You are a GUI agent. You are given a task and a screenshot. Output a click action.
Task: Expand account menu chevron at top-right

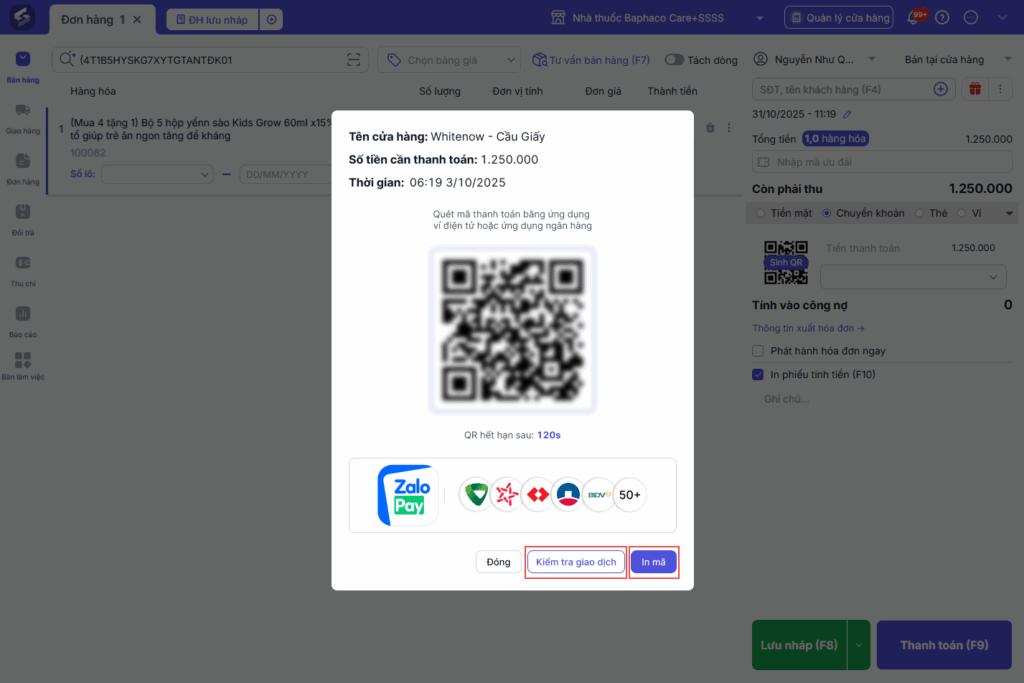coord(1002,18)
